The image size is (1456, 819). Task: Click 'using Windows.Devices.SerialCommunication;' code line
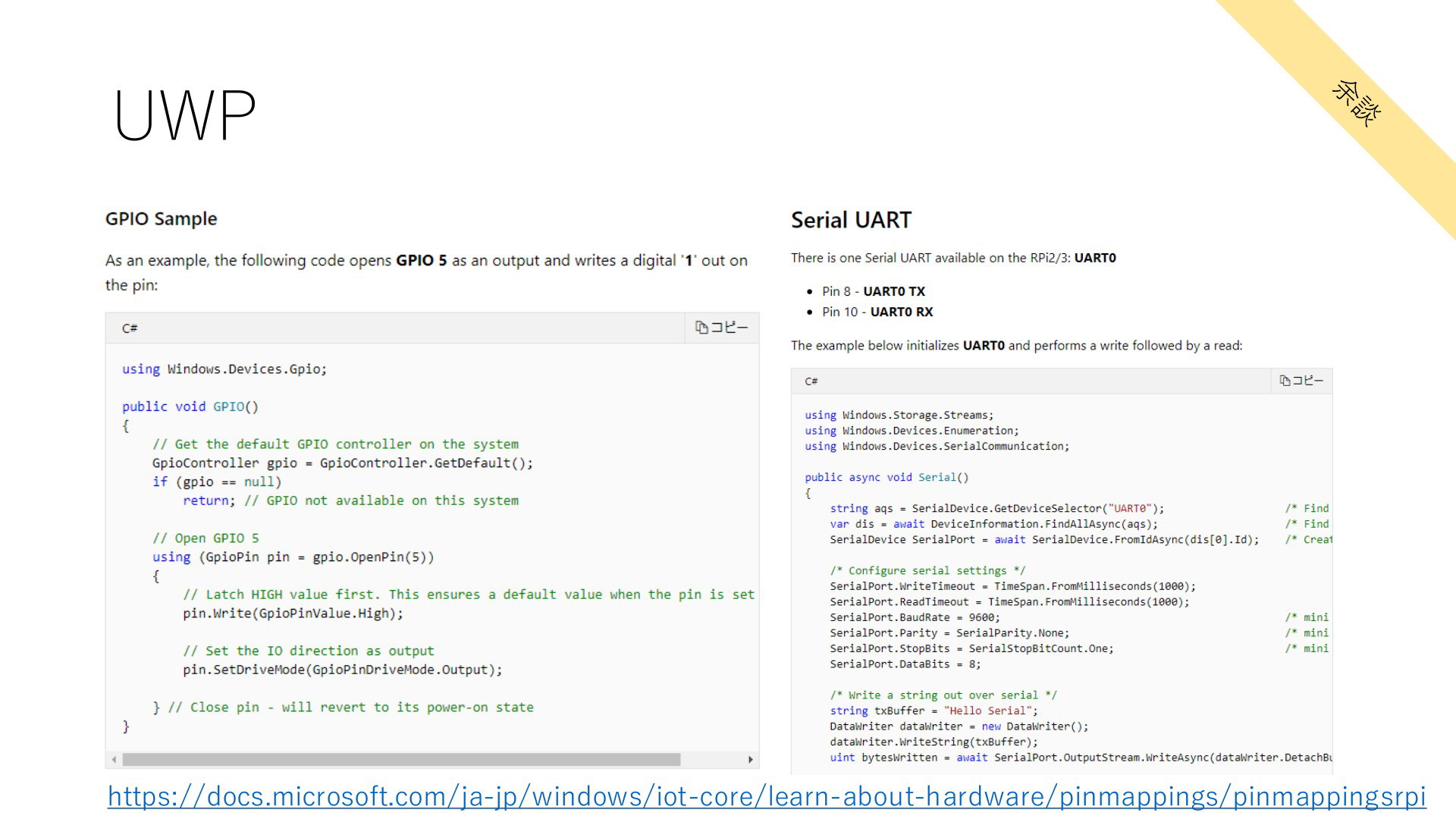pos(937,446)
